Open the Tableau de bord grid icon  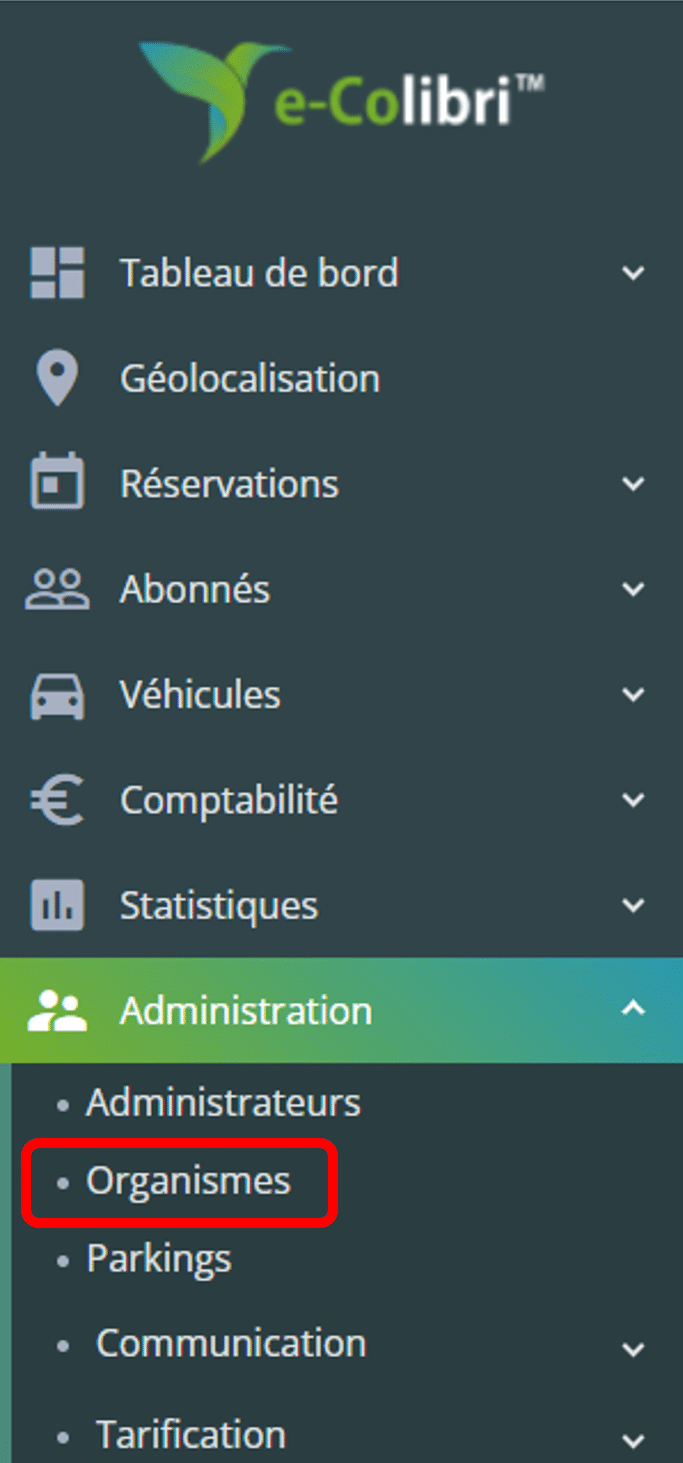tap(57, 273)
